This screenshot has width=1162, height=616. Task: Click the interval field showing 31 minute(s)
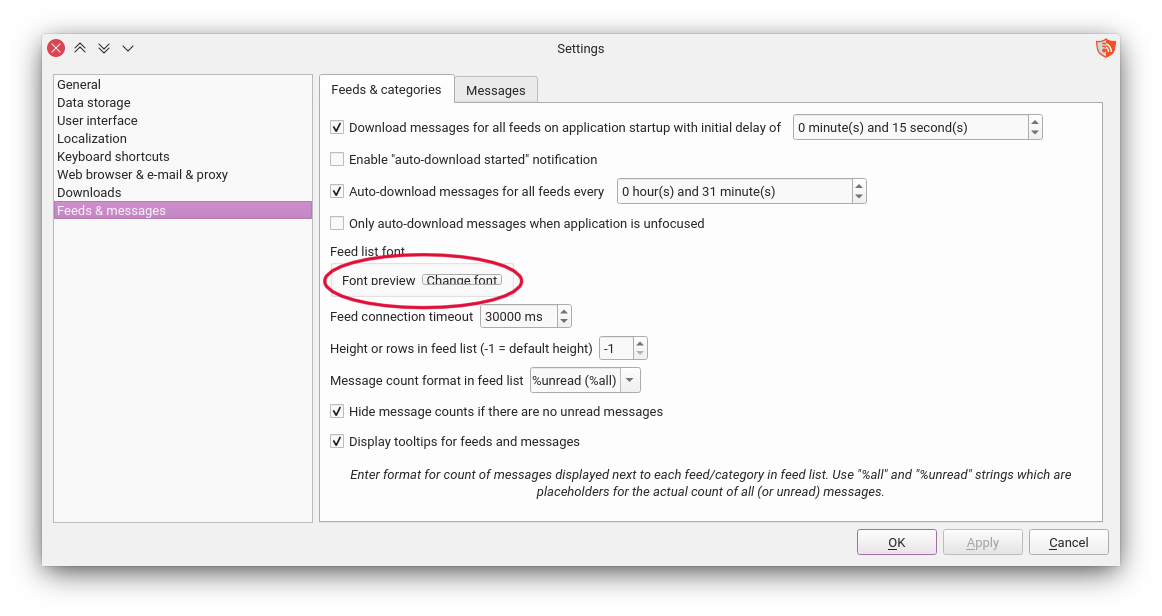pyautogui.click(x=734, y=191)
